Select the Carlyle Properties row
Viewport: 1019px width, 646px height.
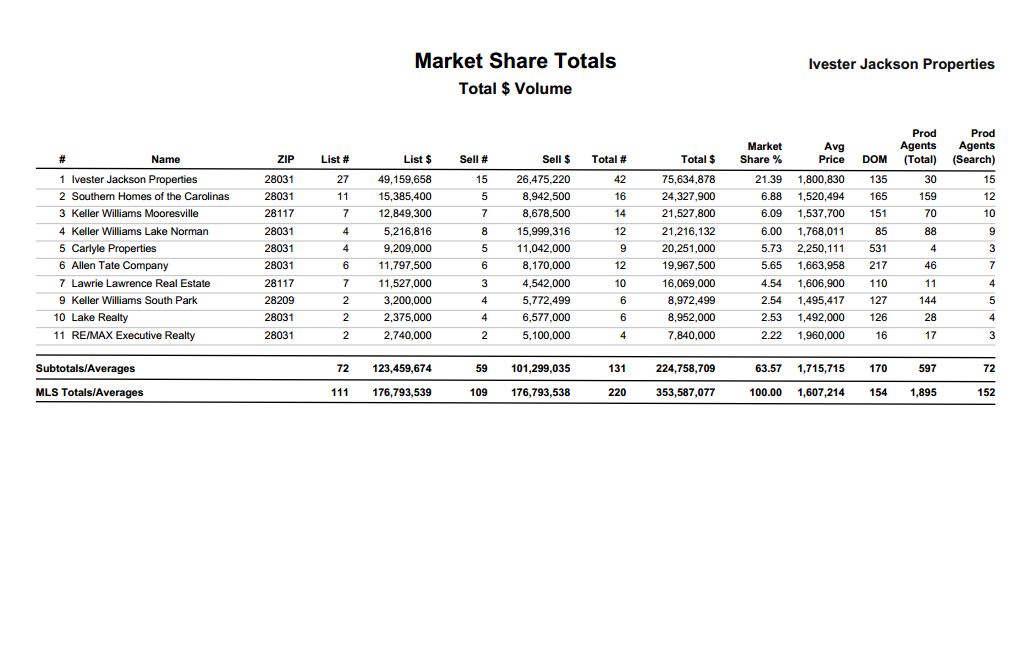click(x=515, y=248)
